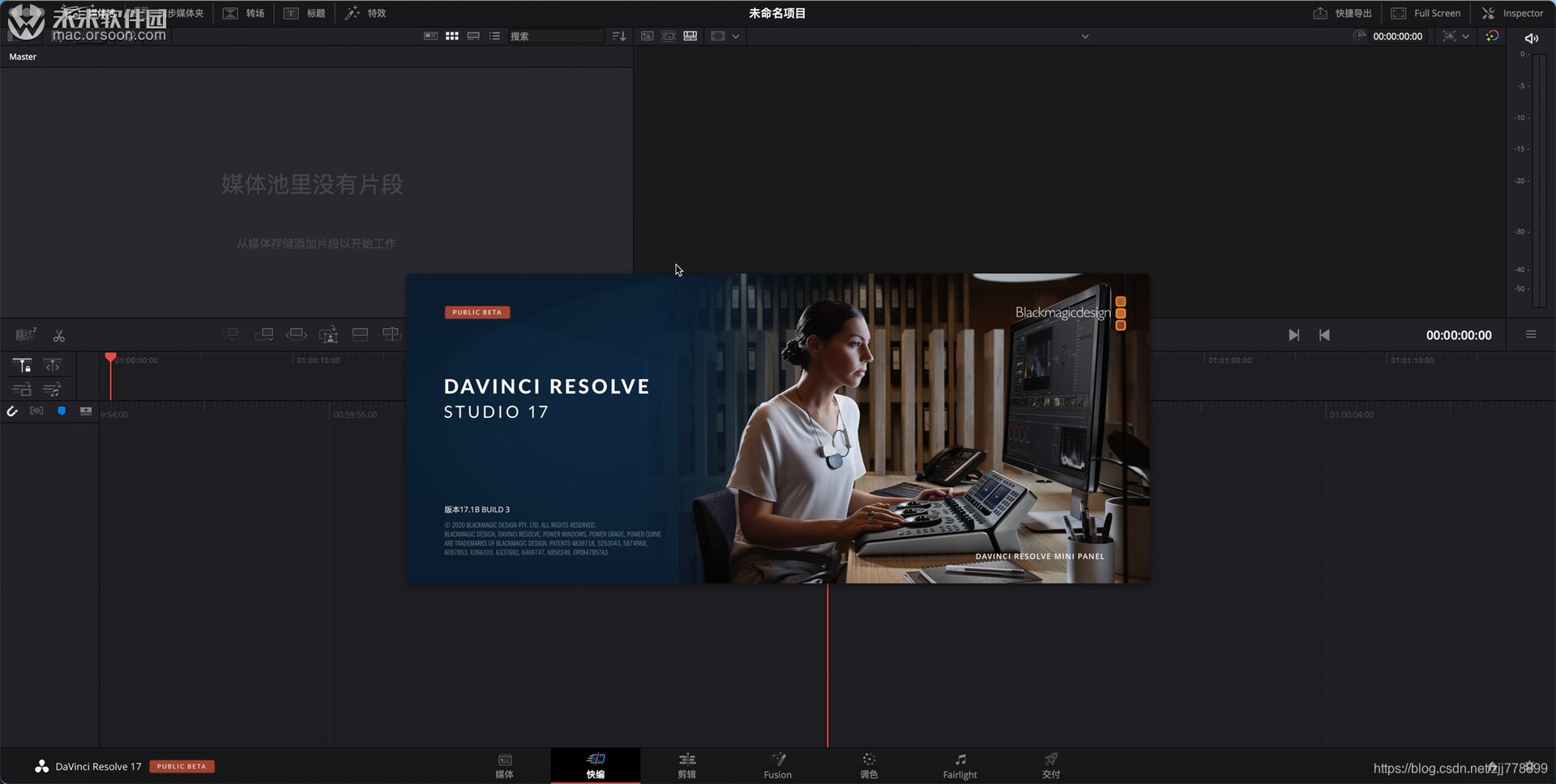
Task: Switch media pool to thumbnail grid view
Action: pos(452,36)
